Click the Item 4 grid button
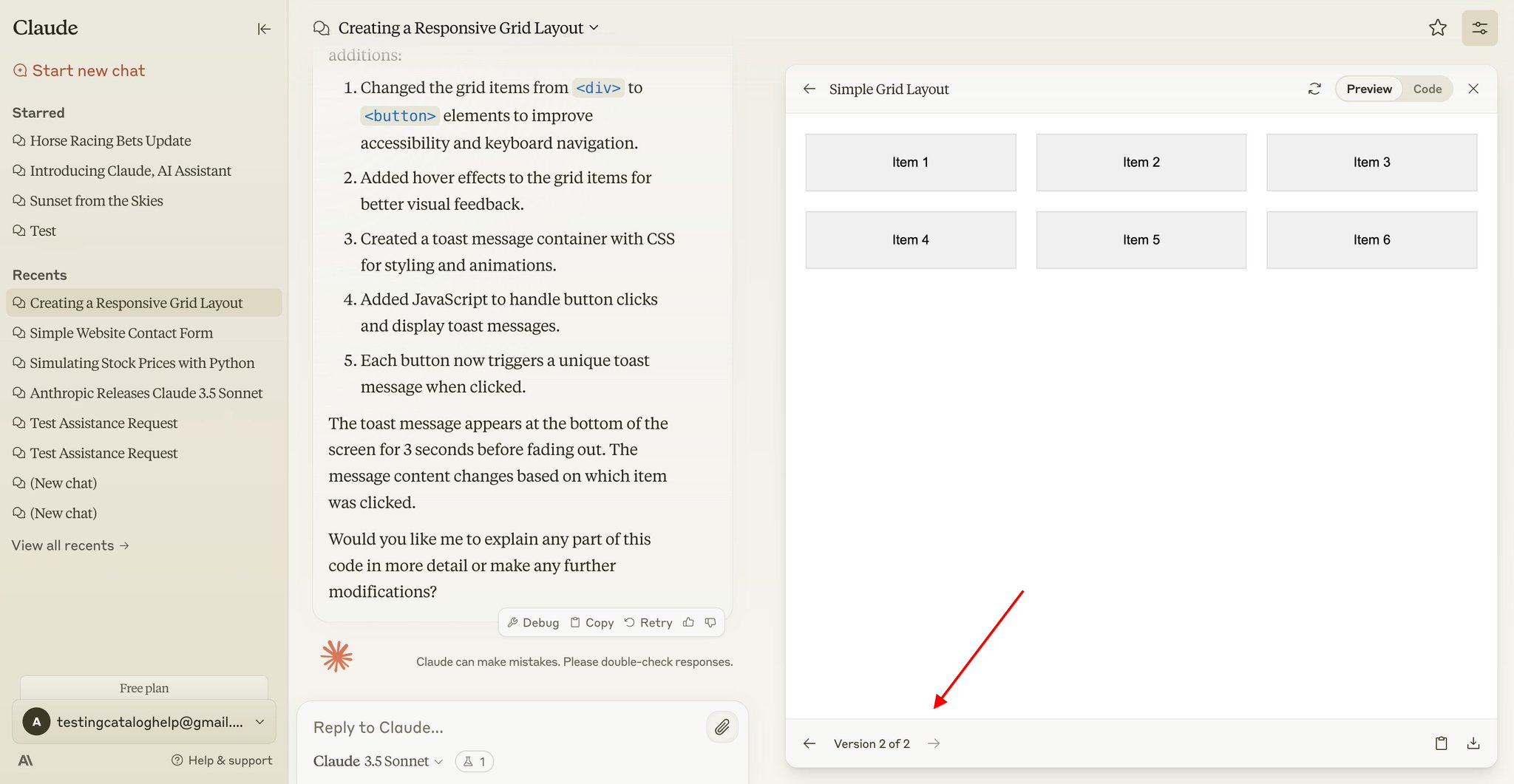1514x784 pixels. click(910, 240)
